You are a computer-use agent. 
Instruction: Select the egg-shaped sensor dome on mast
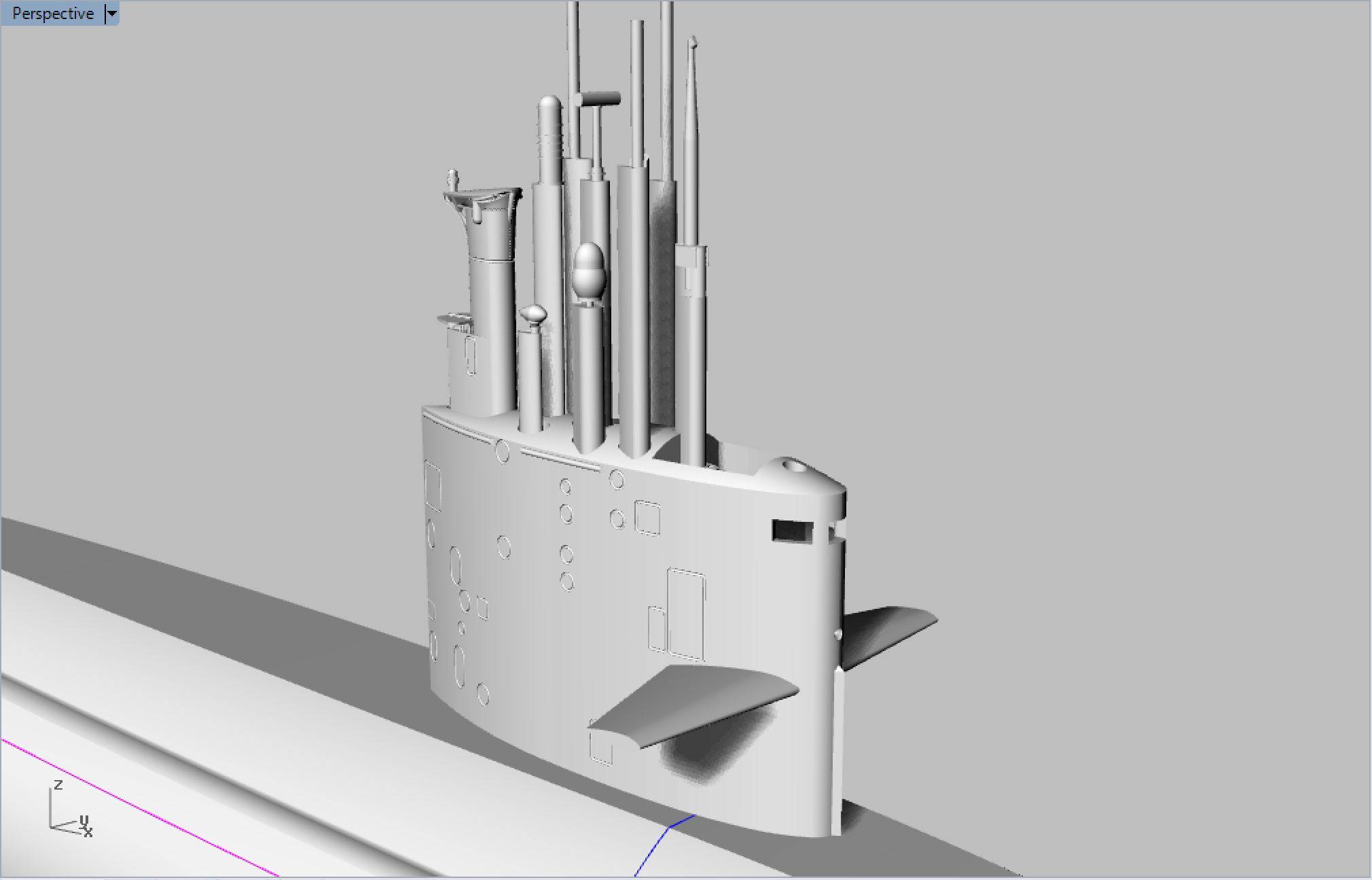tap(588, 270)
